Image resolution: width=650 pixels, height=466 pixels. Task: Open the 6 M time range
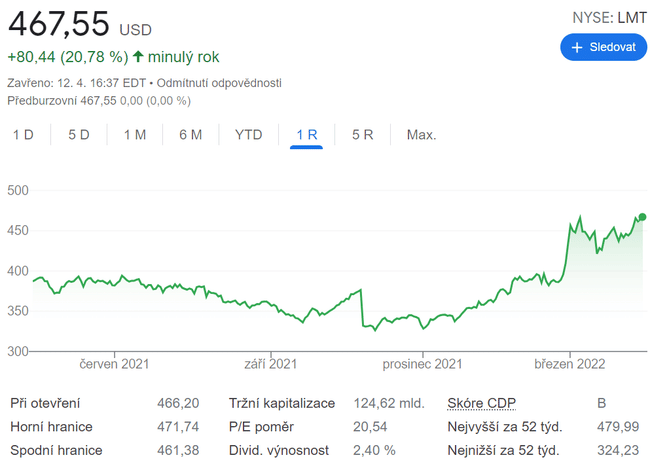191,135
